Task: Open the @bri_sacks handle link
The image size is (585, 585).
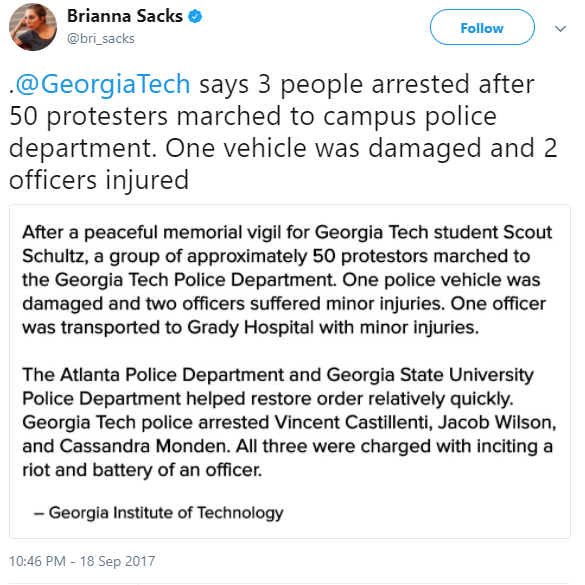Action: click(101, 38)
